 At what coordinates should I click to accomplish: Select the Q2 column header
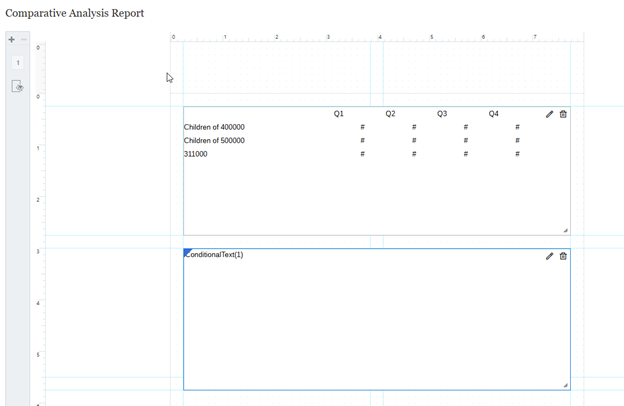coord(390,114)
